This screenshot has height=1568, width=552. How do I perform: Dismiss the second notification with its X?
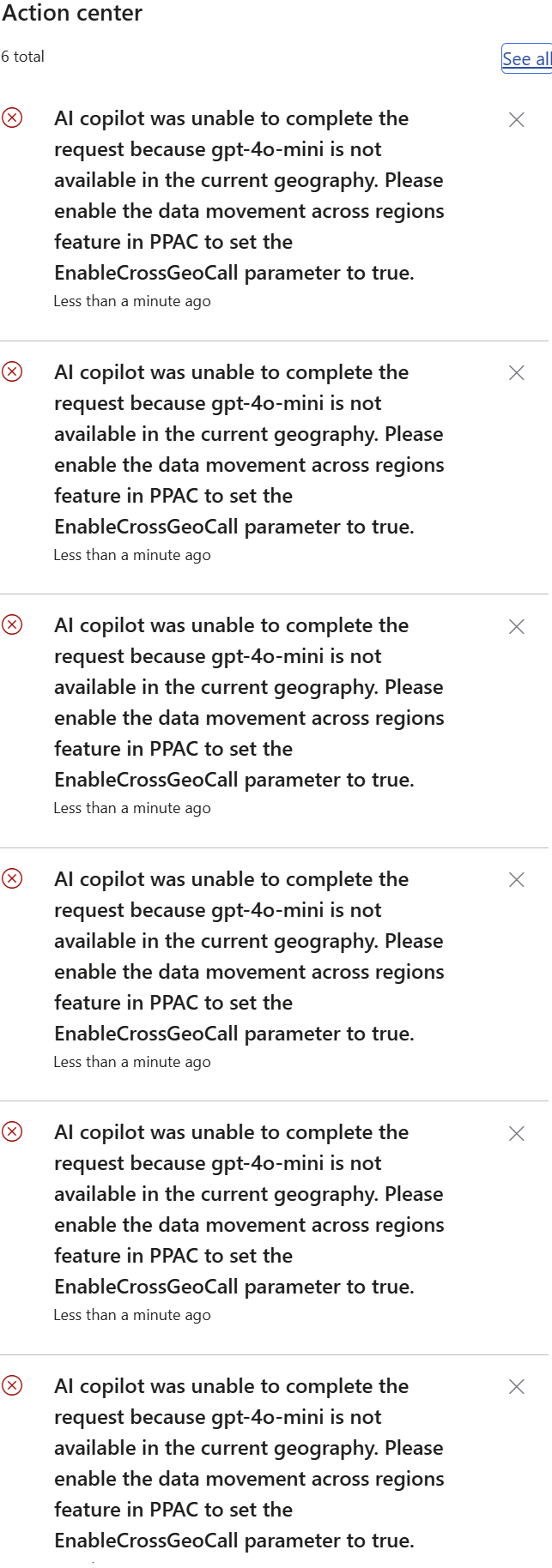(516, 373)
